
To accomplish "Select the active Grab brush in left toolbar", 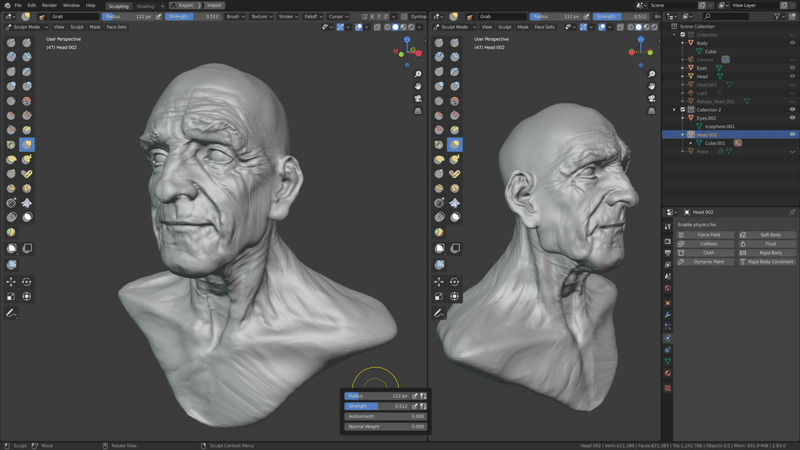I will coord(27,144).
